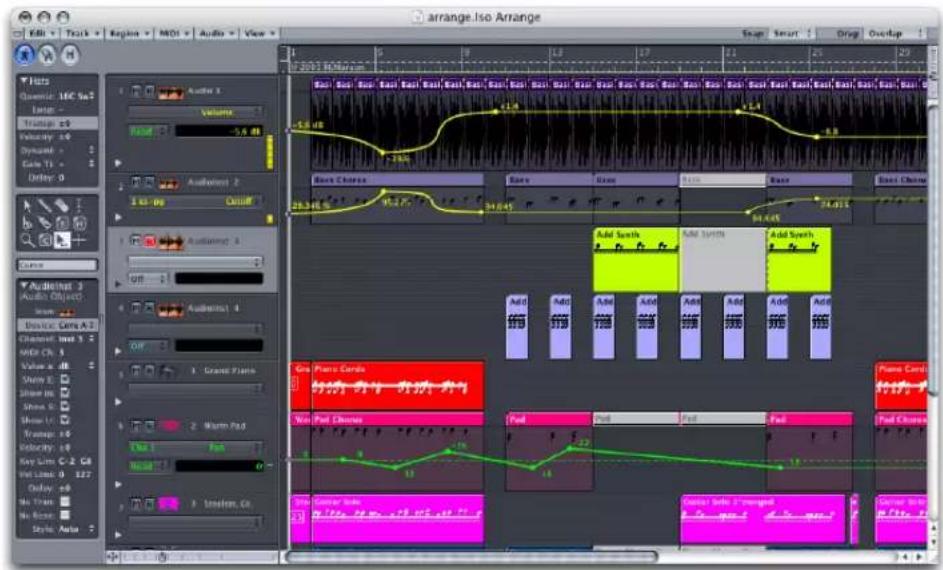Mute the Audio 1 track
943x570 pixels.
coord(137,91)
